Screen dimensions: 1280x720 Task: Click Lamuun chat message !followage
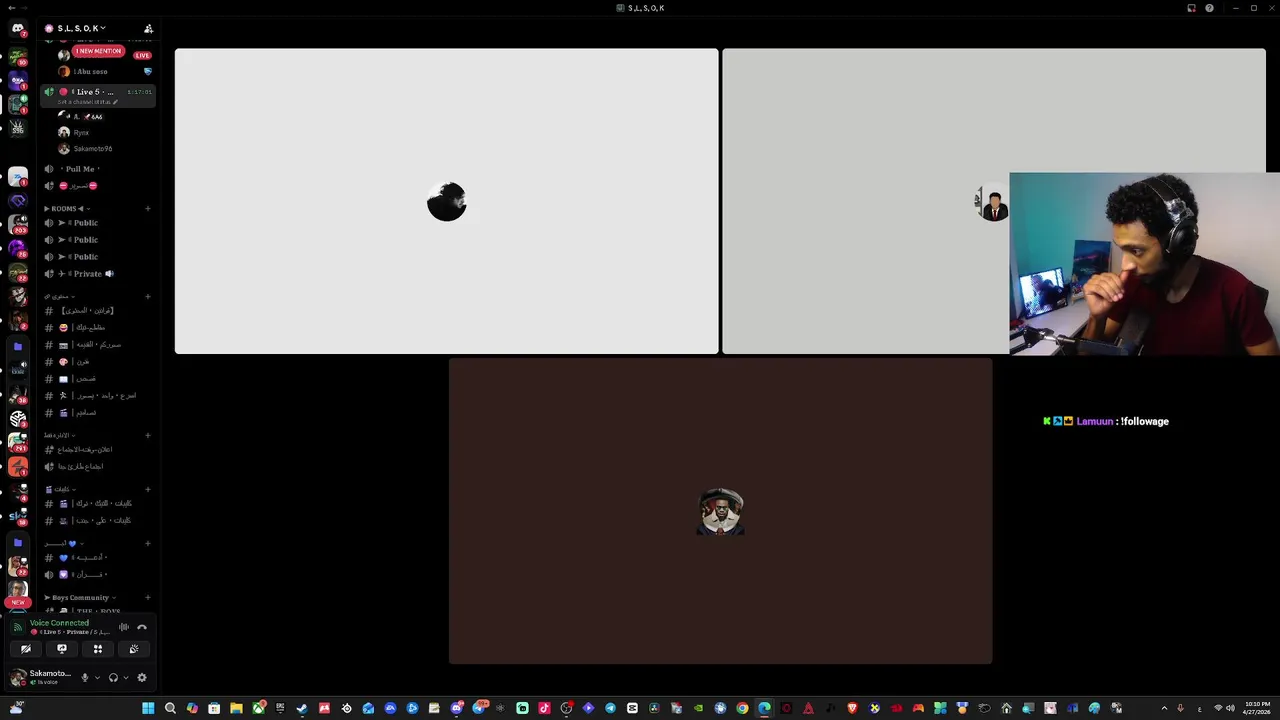(x=1106, y=421)
